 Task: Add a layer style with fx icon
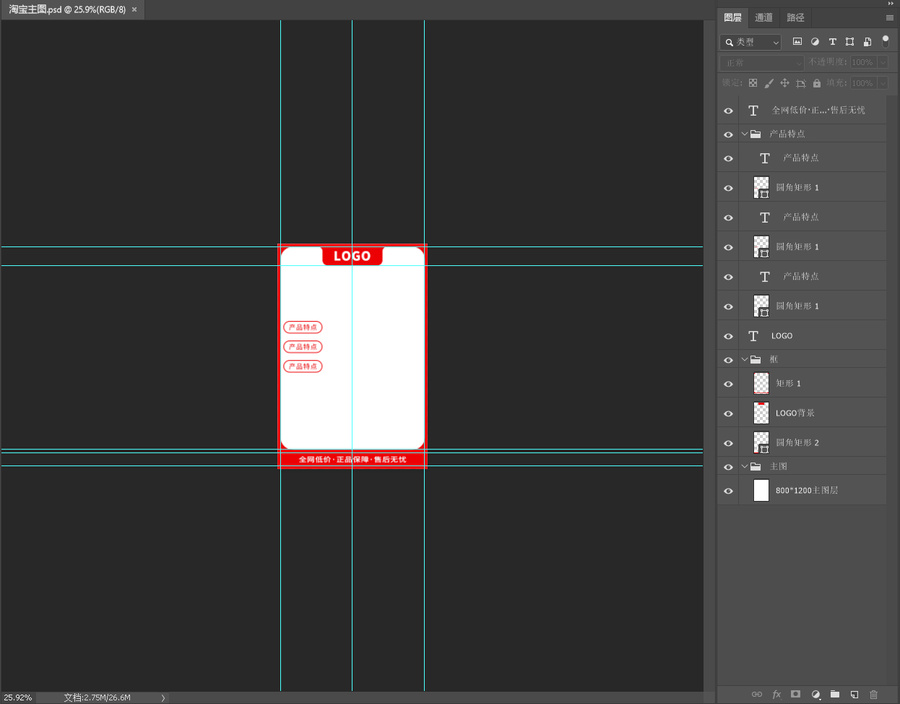(777, 694)
